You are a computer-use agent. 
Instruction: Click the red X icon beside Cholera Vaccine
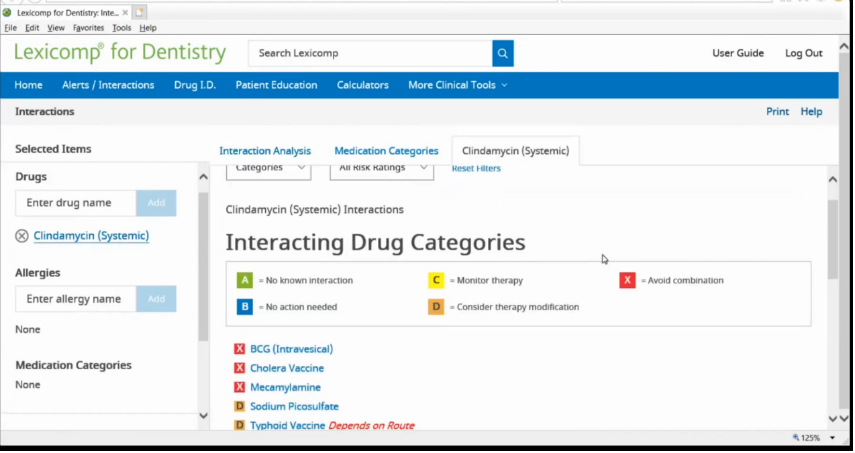[239, 368]
